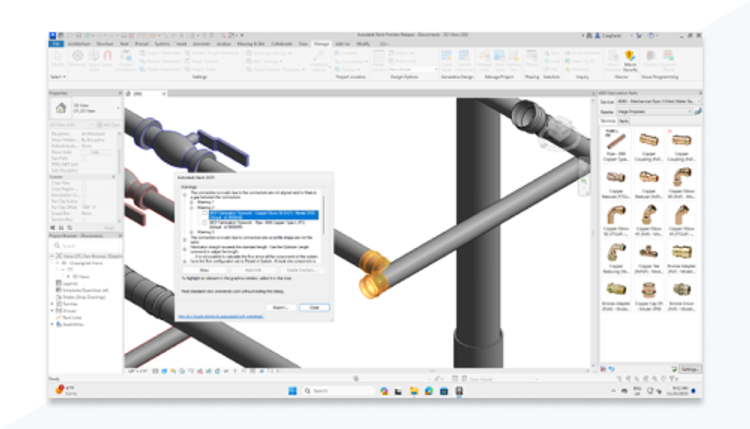Open MEP Settings dropdown in ribbon
Image resolution: width=750 pixels, height=429 pixels.
(x=264, y=61)
